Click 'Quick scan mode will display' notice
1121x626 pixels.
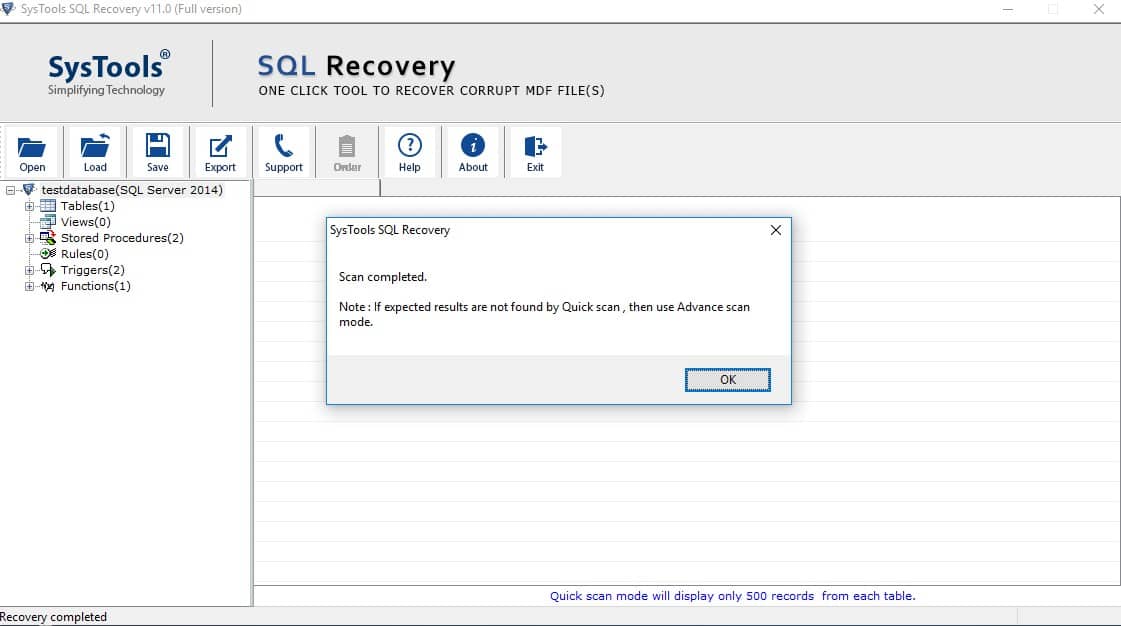(x=733, y=595)
